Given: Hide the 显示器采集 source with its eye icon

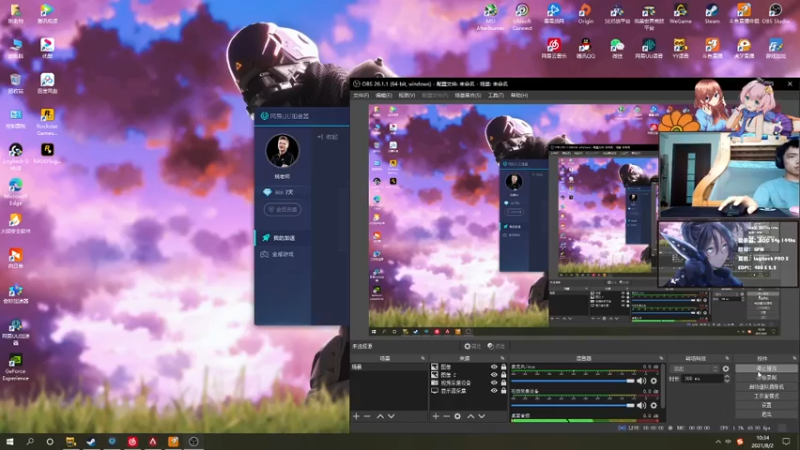Looking at the screenshot, I should 494,391.
